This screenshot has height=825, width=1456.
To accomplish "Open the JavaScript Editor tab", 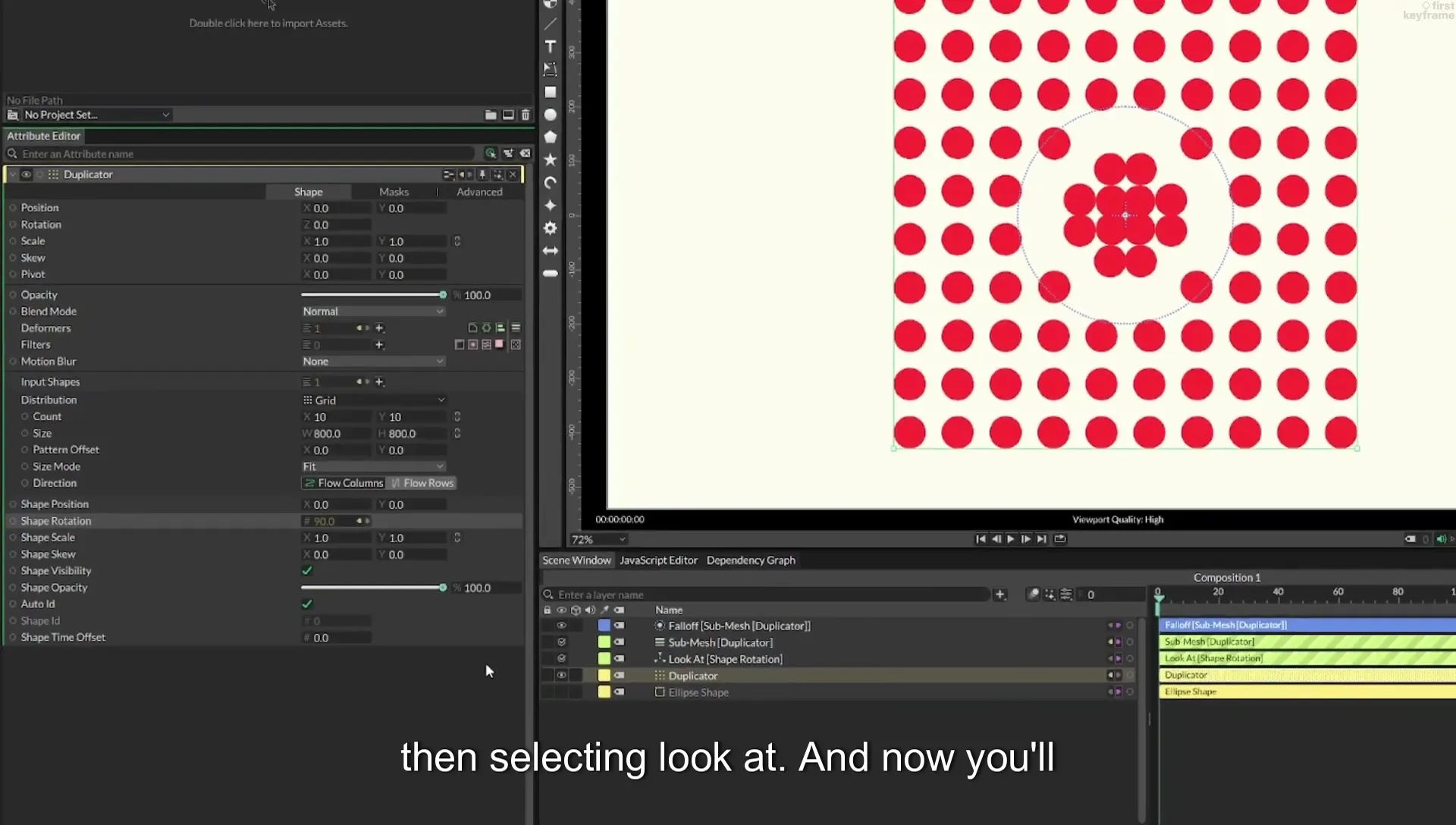I will pyautogui.click(x=658, y=561).
